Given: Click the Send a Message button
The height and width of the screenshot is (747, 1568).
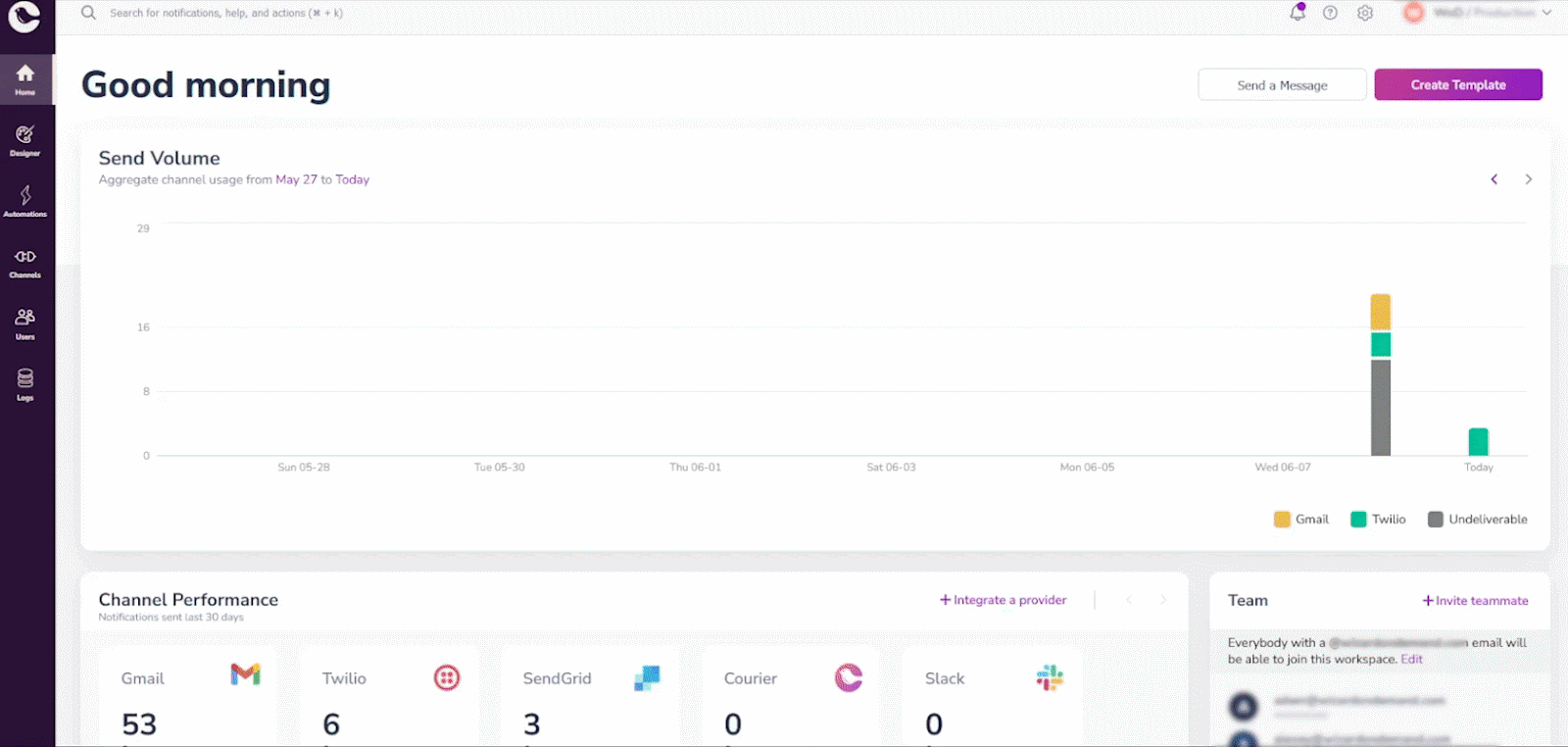Looking at the screenshot, I should pos(1282,85).
